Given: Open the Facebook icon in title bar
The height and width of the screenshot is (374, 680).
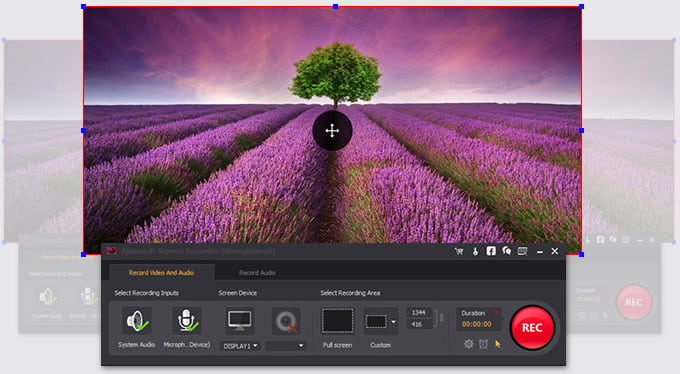Looking at the screenshot, I should (491, 251).
